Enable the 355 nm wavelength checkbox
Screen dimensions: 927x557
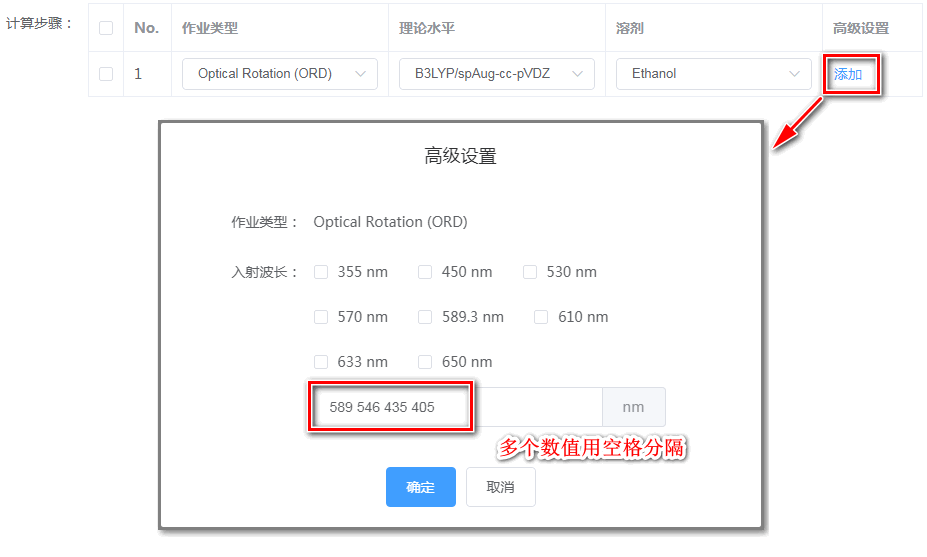point(321,272)
